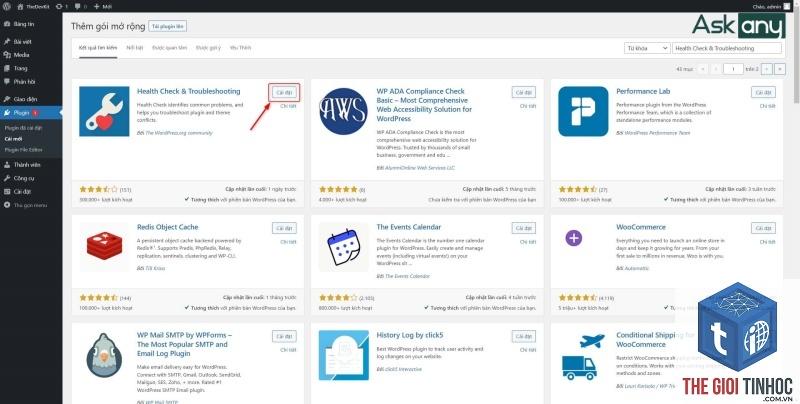Open Chi tiết for Redis Object Cache

(288, 242)
